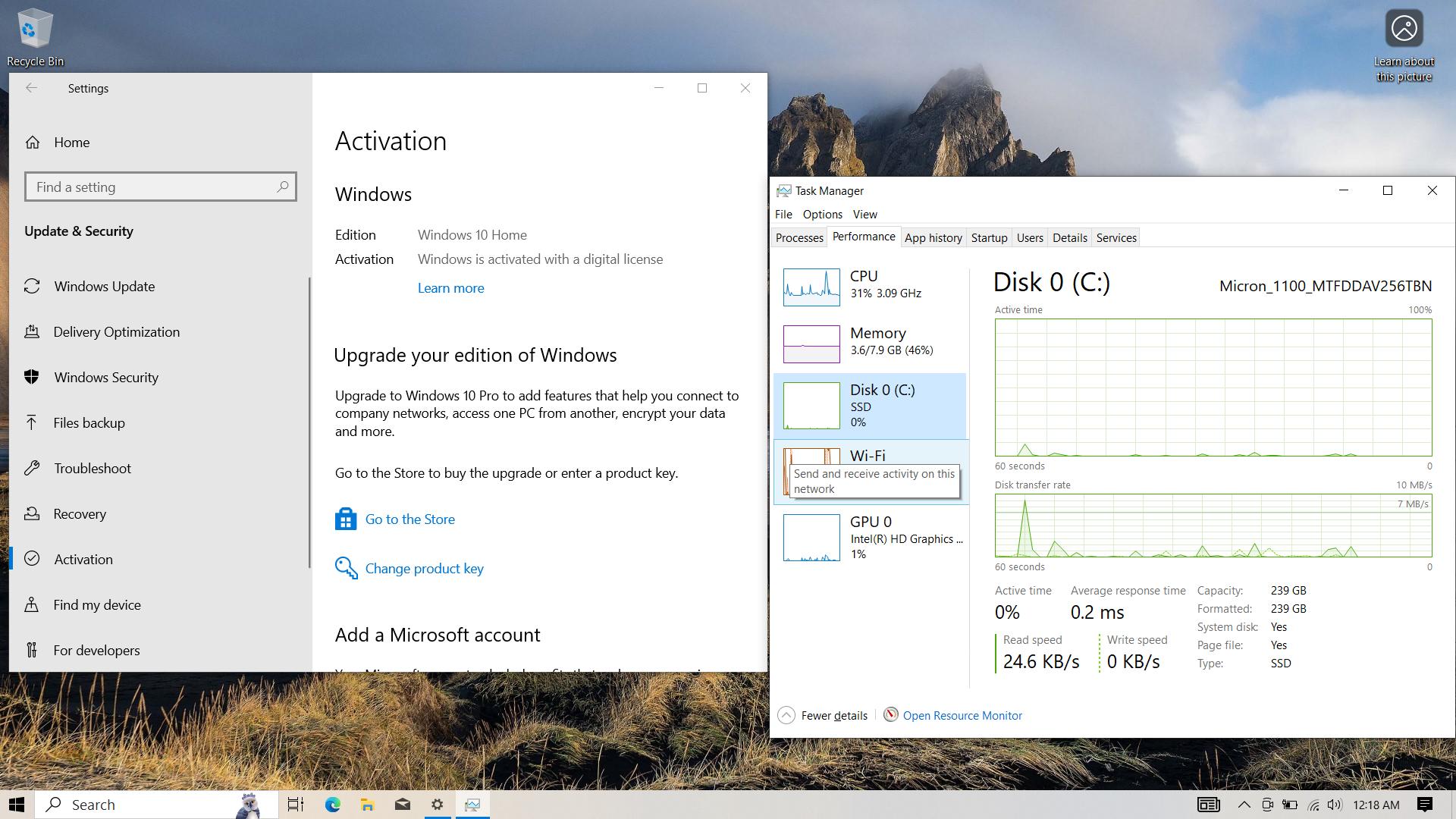Open Windows Security settings
1456x819 pixels.
159,377
